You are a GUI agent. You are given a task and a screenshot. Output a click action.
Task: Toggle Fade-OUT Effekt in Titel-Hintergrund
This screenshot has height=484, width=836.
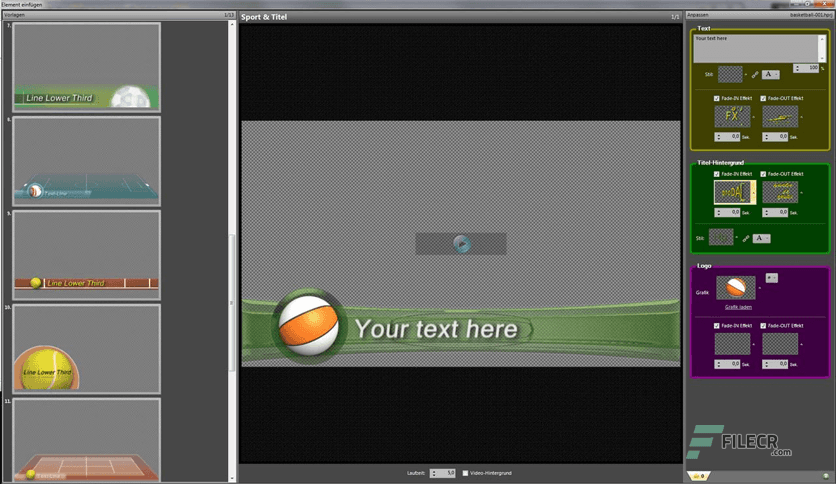pyautogui.click(x=763, y=174)
